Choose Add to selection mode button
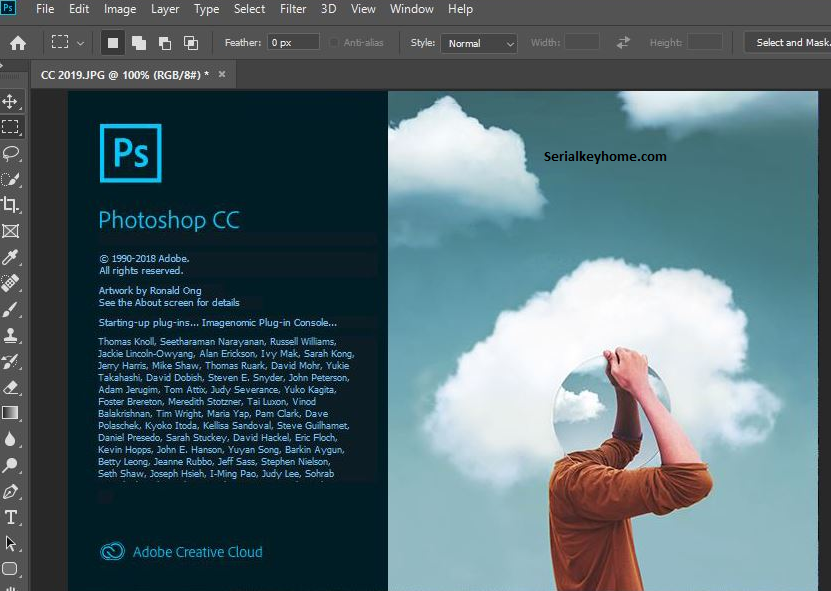 coord(139,43)
